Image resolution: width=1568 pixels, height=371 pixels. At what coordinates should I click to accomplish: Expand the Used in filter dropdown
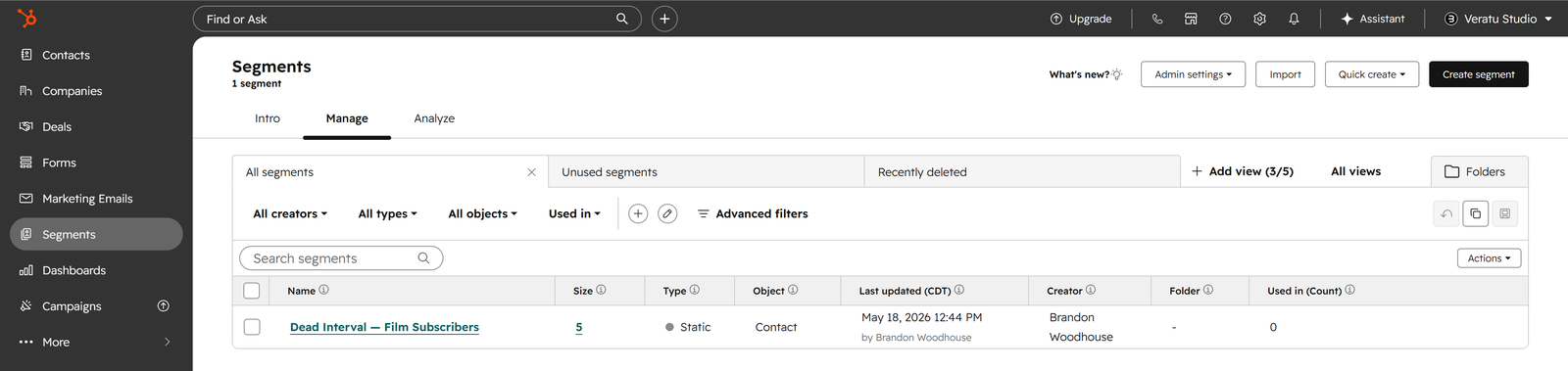(x=574, y=213)
